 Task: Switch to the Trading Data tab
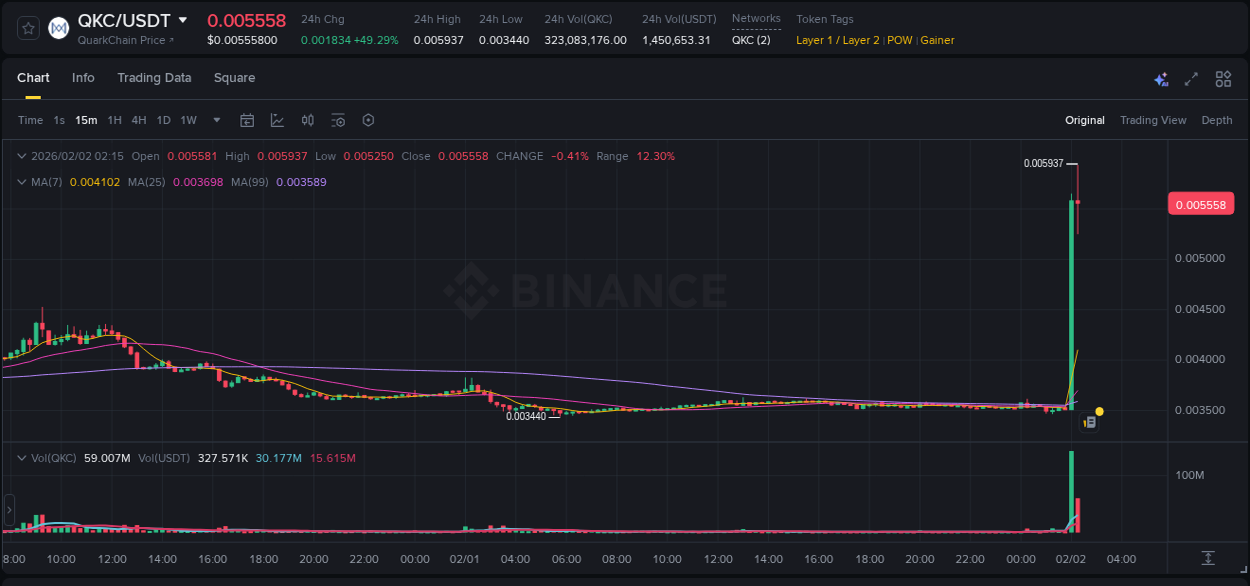coord(154,78)
